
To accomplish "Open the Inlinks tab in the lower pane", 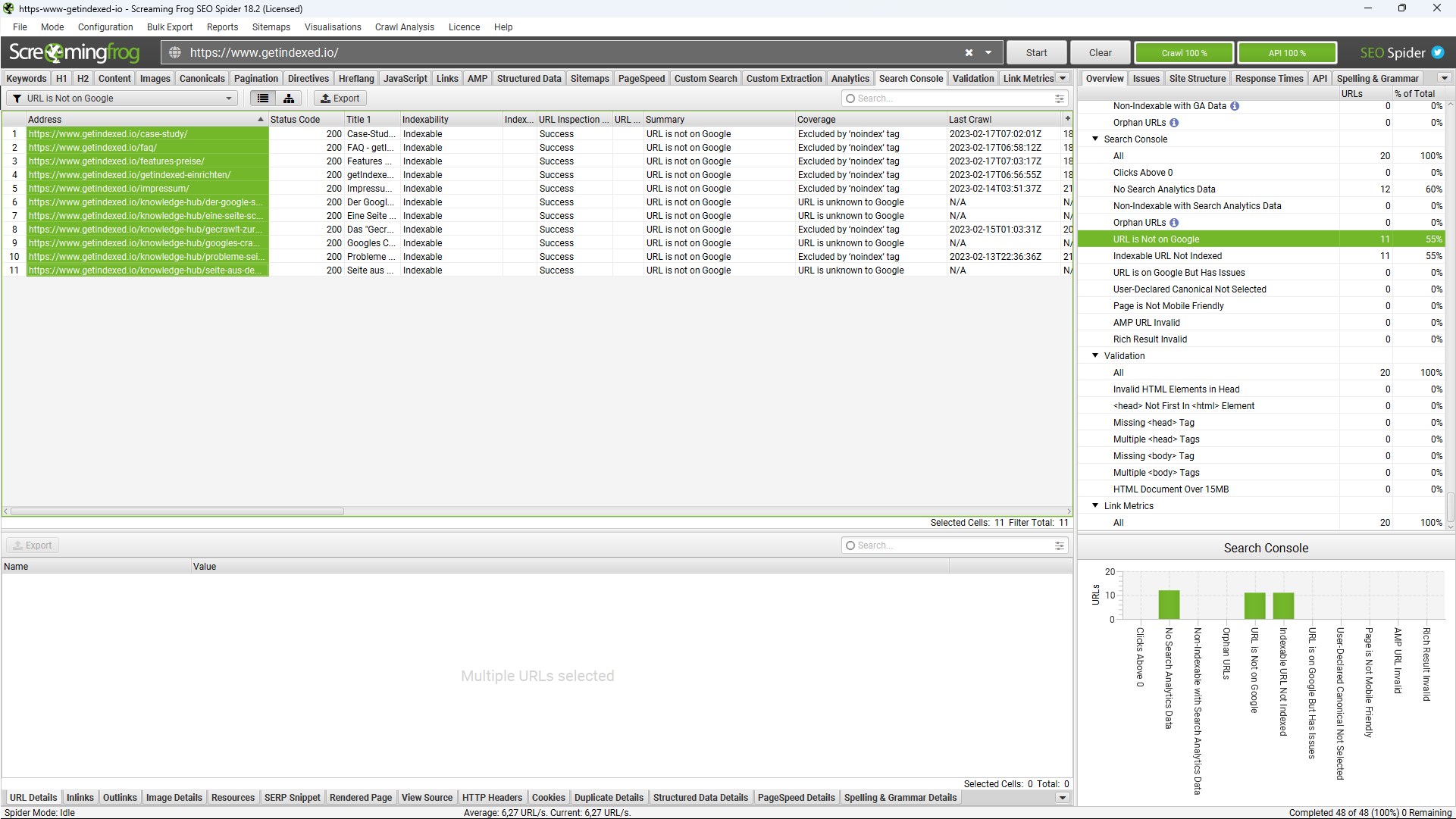I will click(x=80, y=798).
